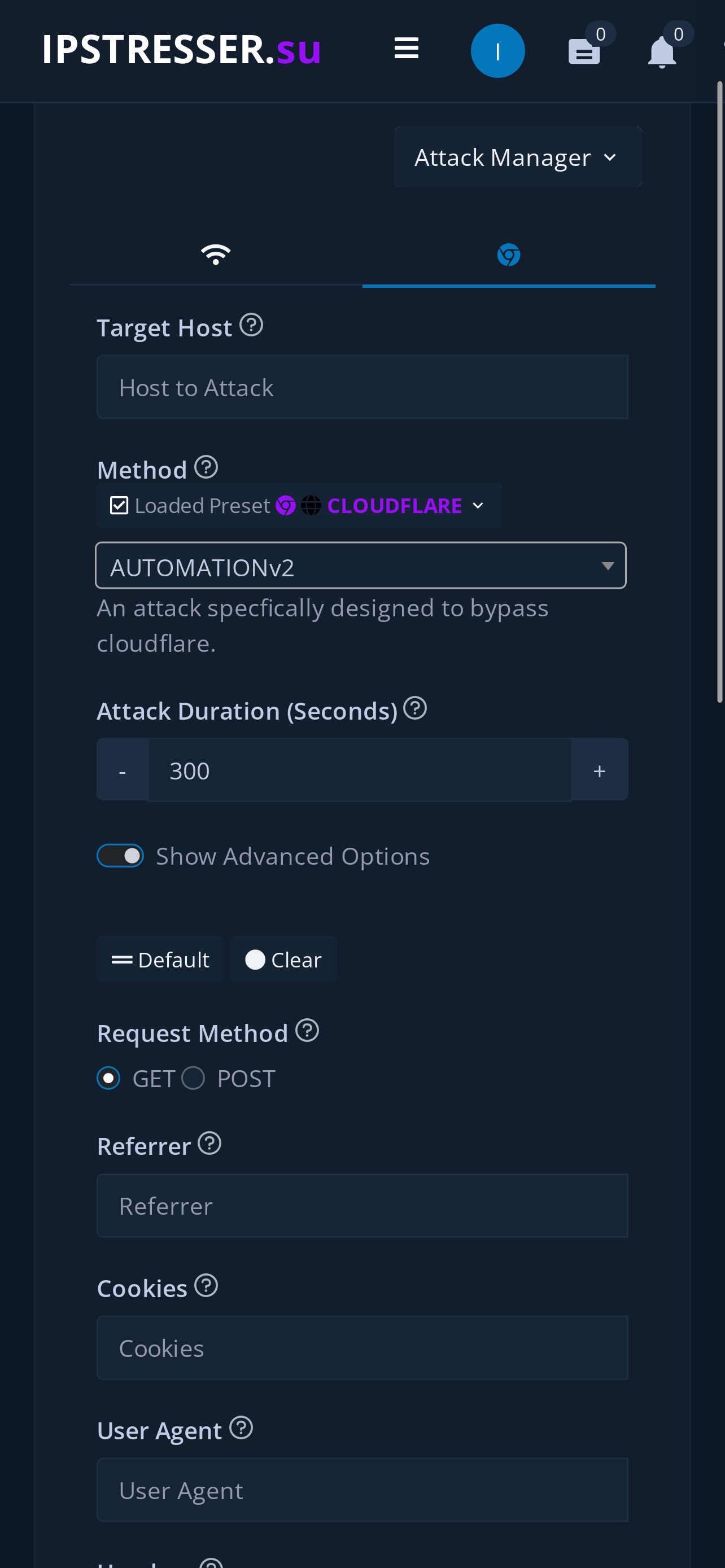Increase duration with the plus stepper

click(599, 769)
